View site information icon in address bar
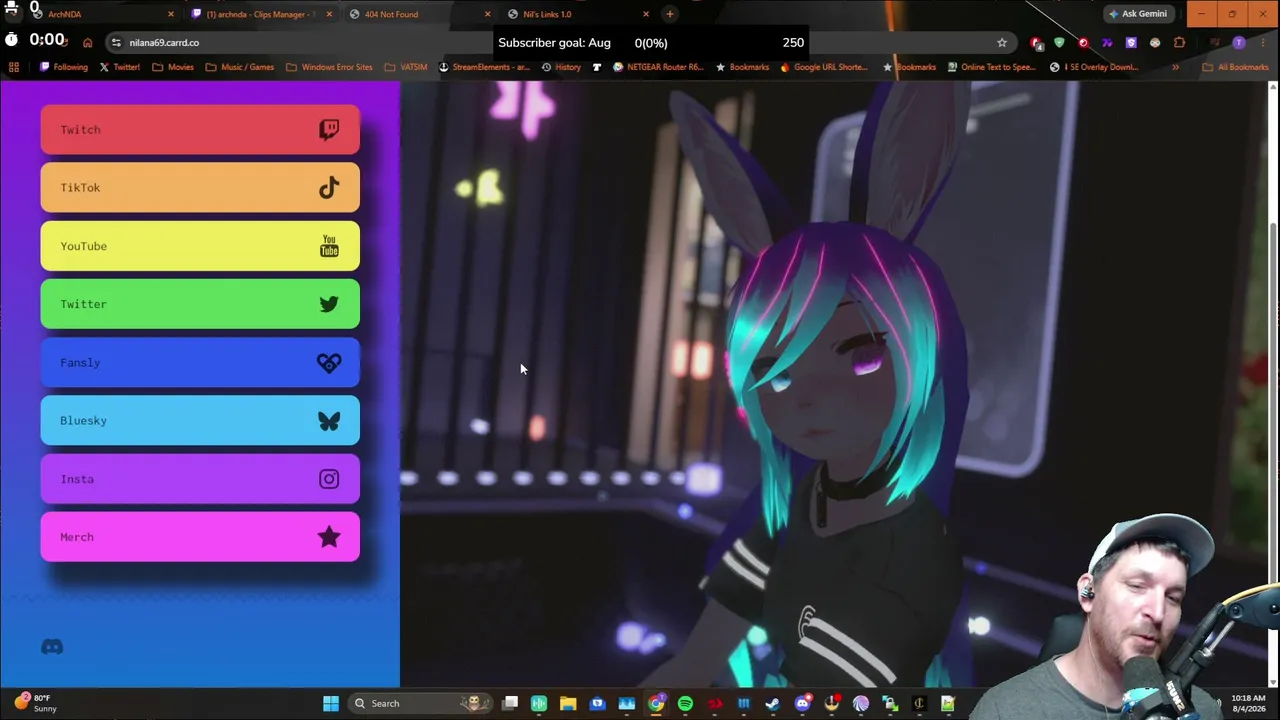Screen dimensions: 1280x720 click(x=116, y=42)
